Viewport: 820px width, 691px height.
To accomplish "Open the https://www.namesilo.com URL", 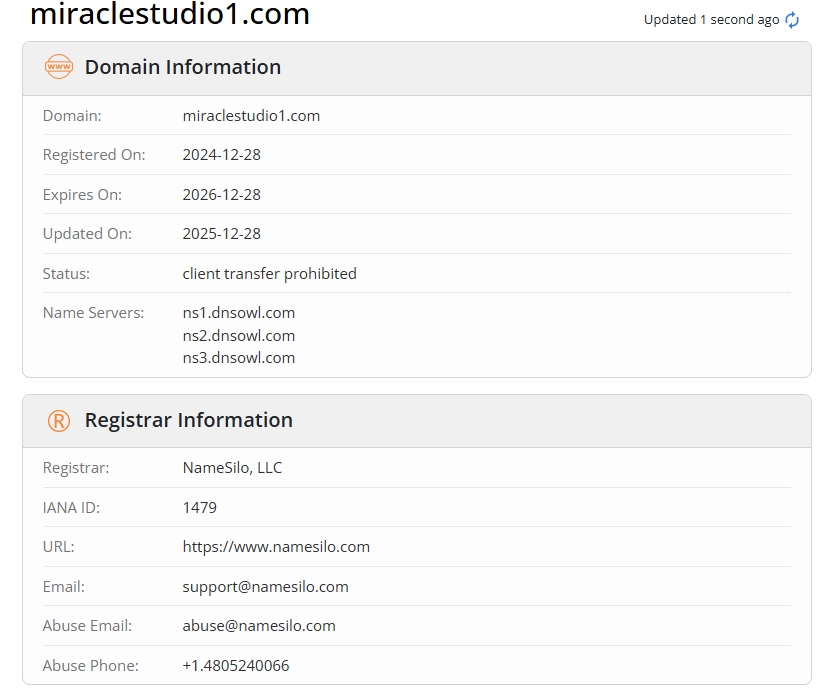I will tap(276, 547).
